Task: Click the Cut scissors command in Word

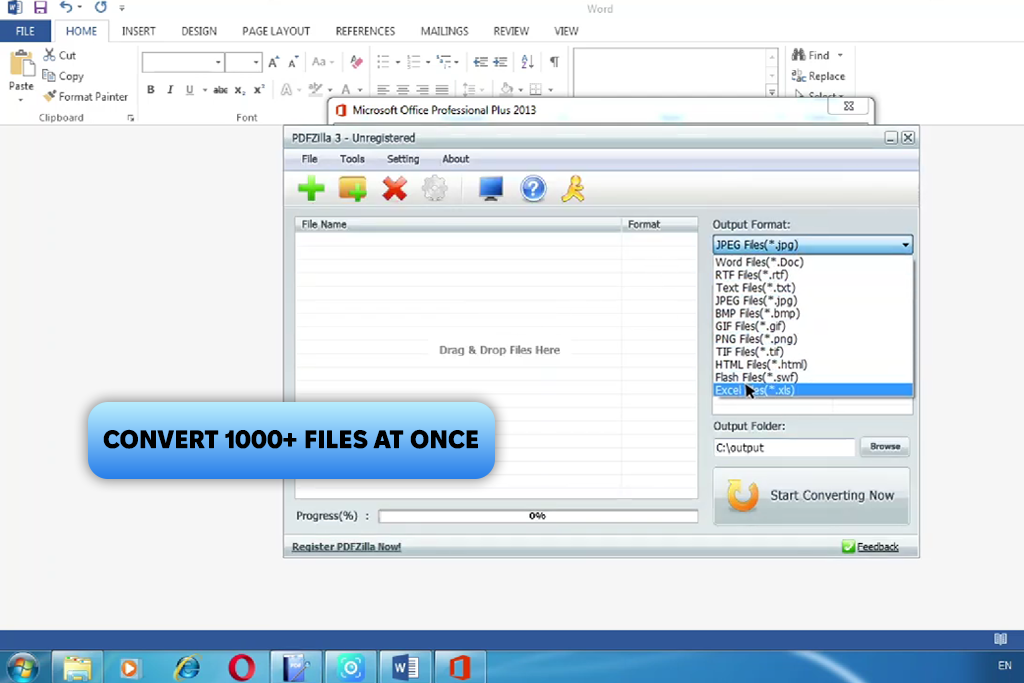Action: pos(59,56)
